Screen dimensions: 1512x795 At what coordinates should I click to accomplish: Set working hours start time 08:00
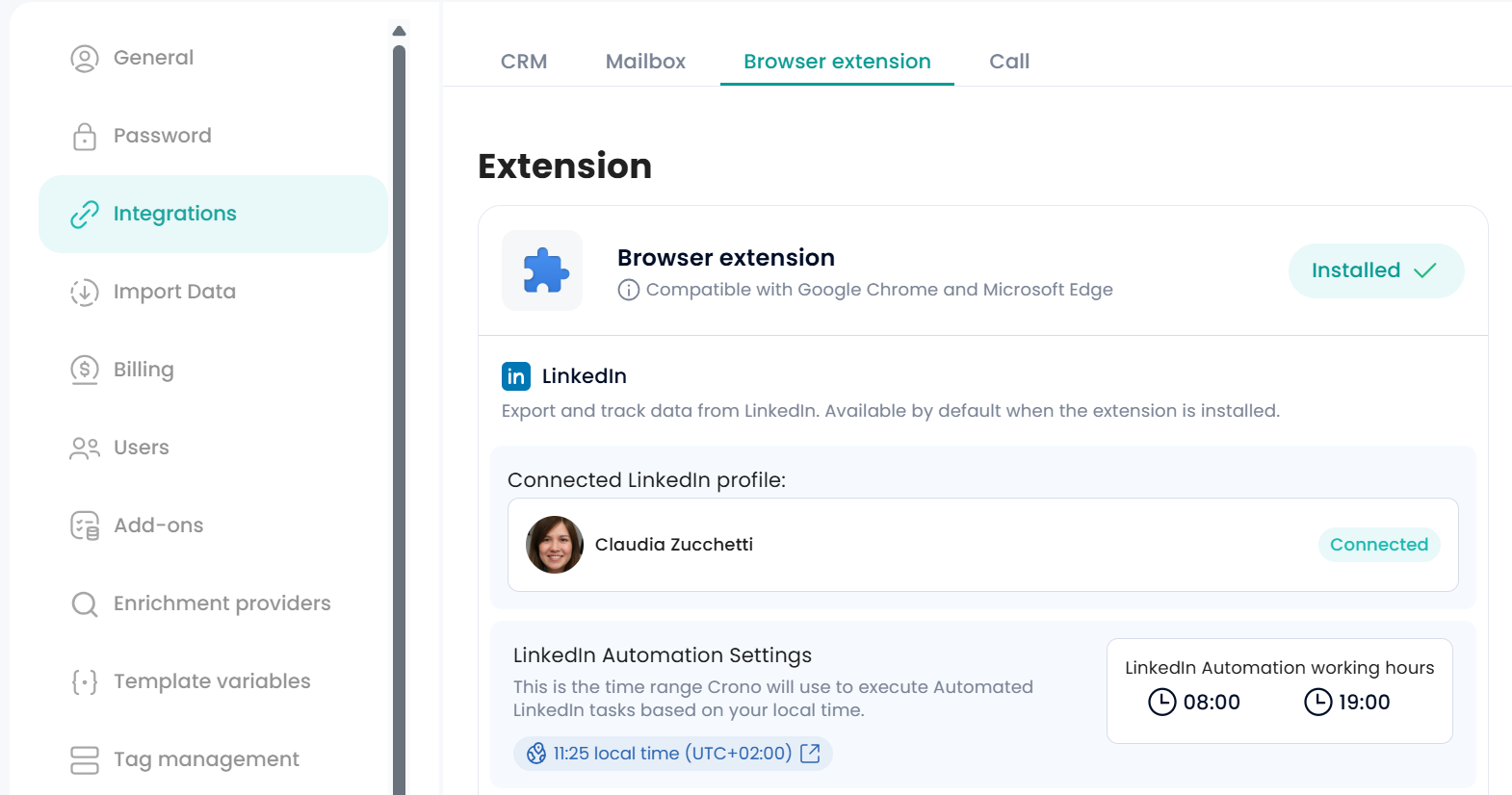coord(1195,703)
